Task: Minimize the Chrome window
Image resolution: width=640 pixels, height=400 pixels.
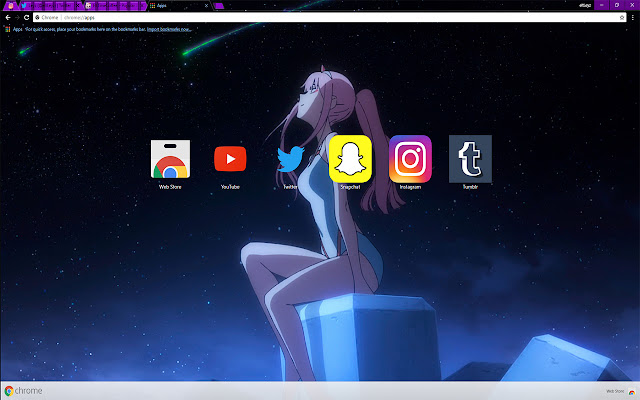Action: tap(602, 5)
